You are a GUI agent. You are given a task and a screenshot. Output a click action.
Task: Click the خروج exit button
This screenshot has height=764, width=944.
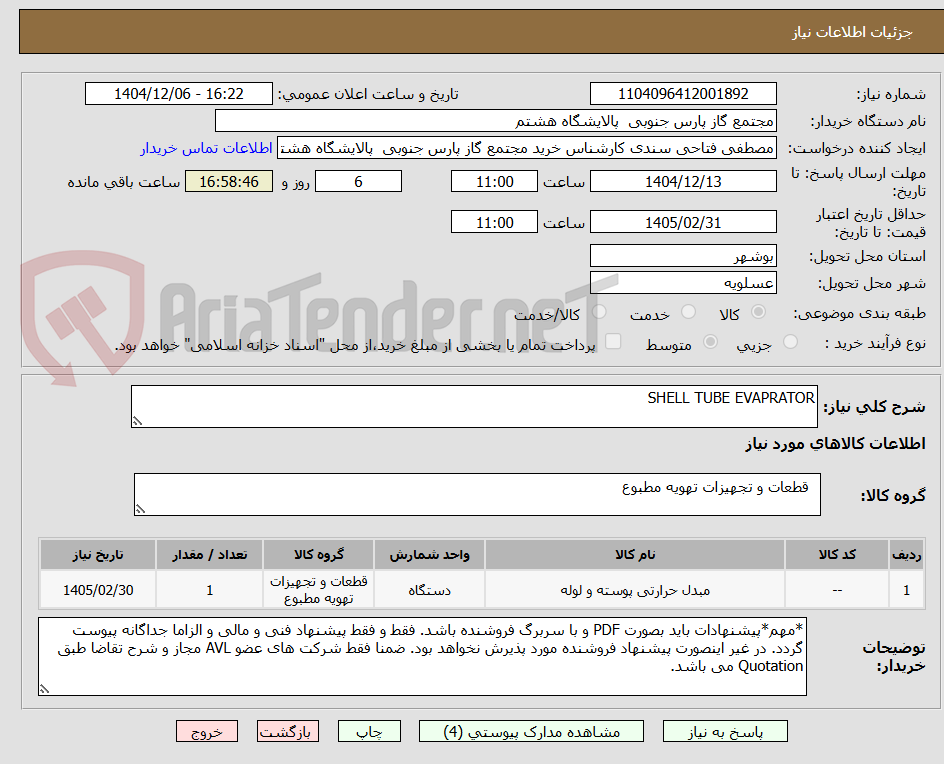pyautogui.click(x=207, y=731)
